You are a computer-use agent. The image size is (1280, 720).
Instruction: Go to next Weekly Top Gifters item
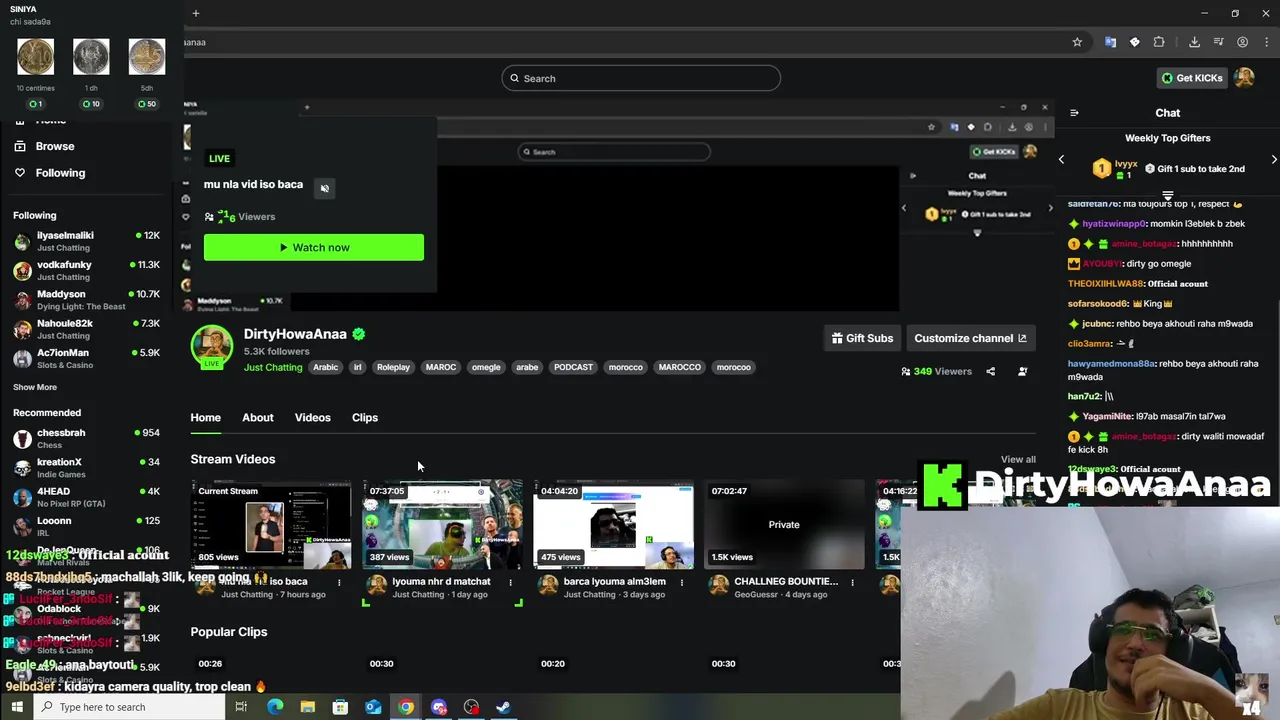(x=1274, y=159)
